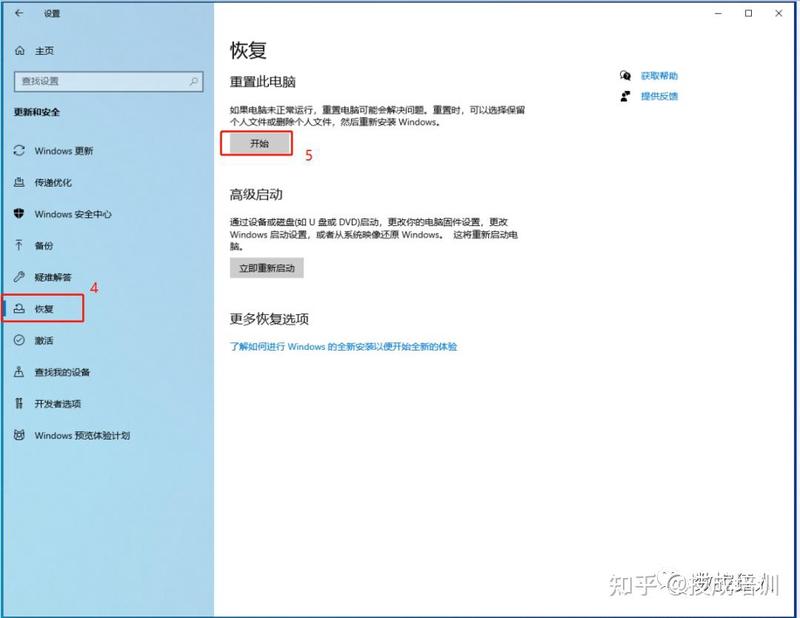Click the 立即重新启动 button
This screenshot has height=618, width=800.
coord(267,268)
